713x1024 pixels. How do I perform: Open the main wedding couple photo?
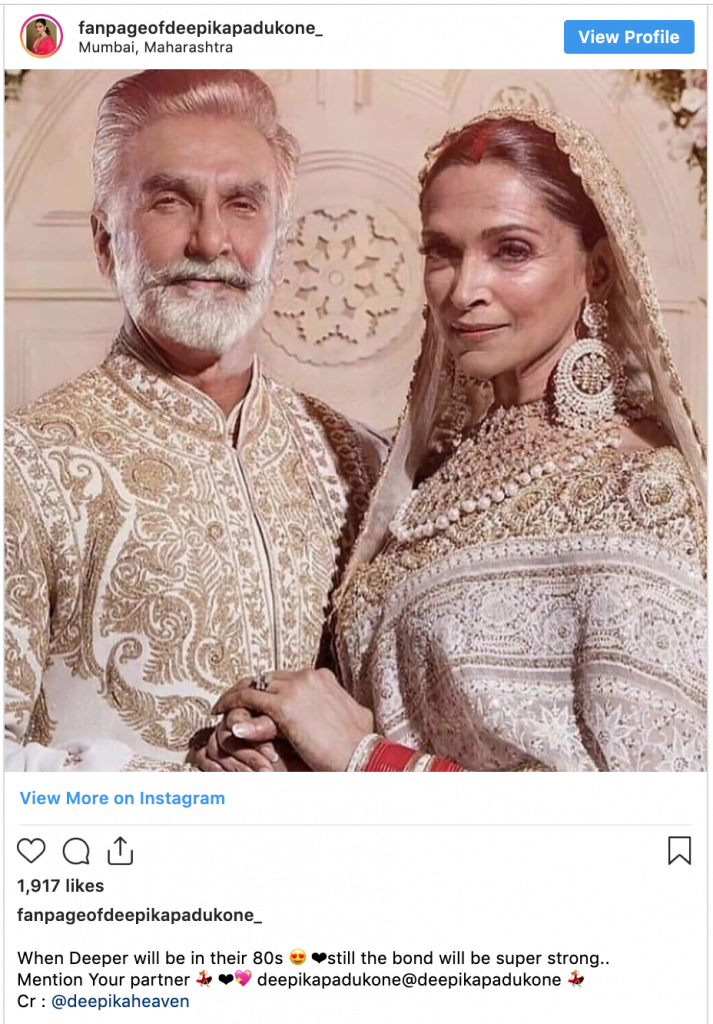pyautogui.click(x=356, y=420)
